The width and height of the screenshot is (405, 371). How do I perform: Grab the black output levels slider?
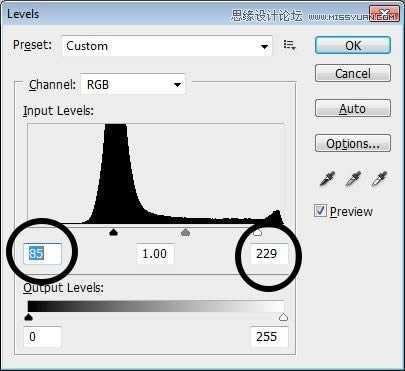pyautogui.click(x=29, y=317)
